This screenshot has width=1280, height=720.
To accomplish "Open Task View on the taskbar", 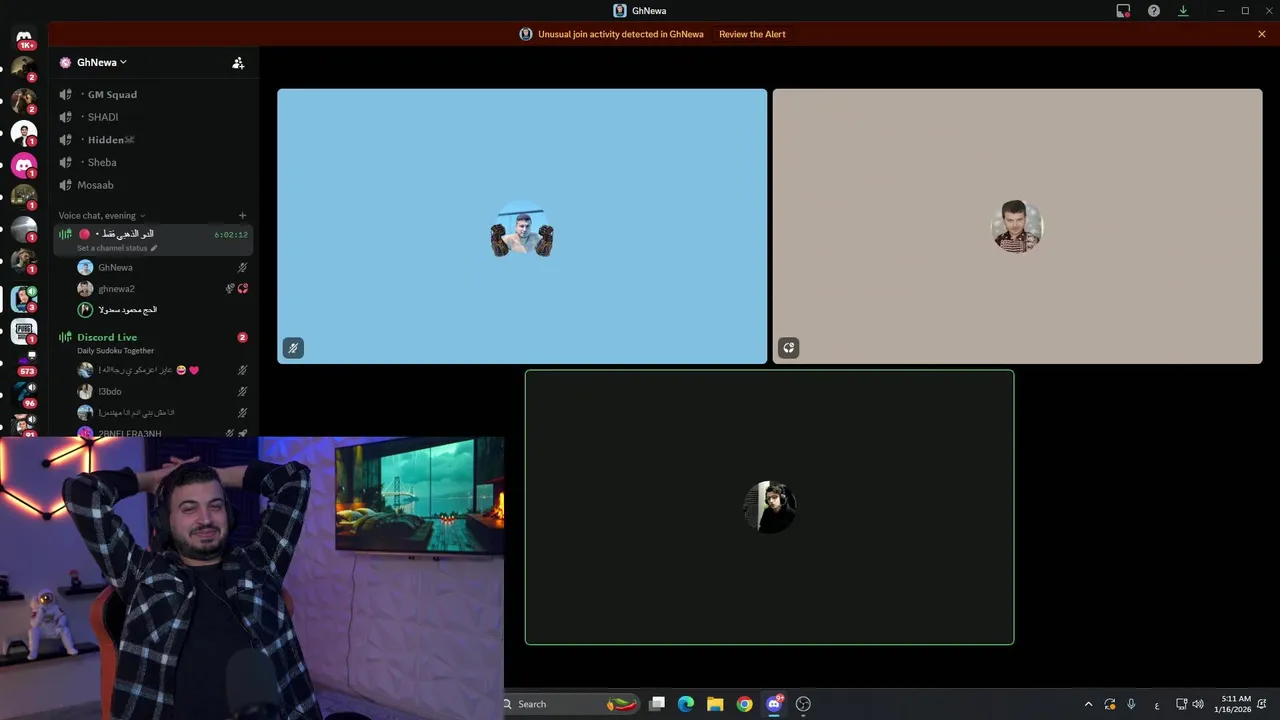I will [657, 704].
